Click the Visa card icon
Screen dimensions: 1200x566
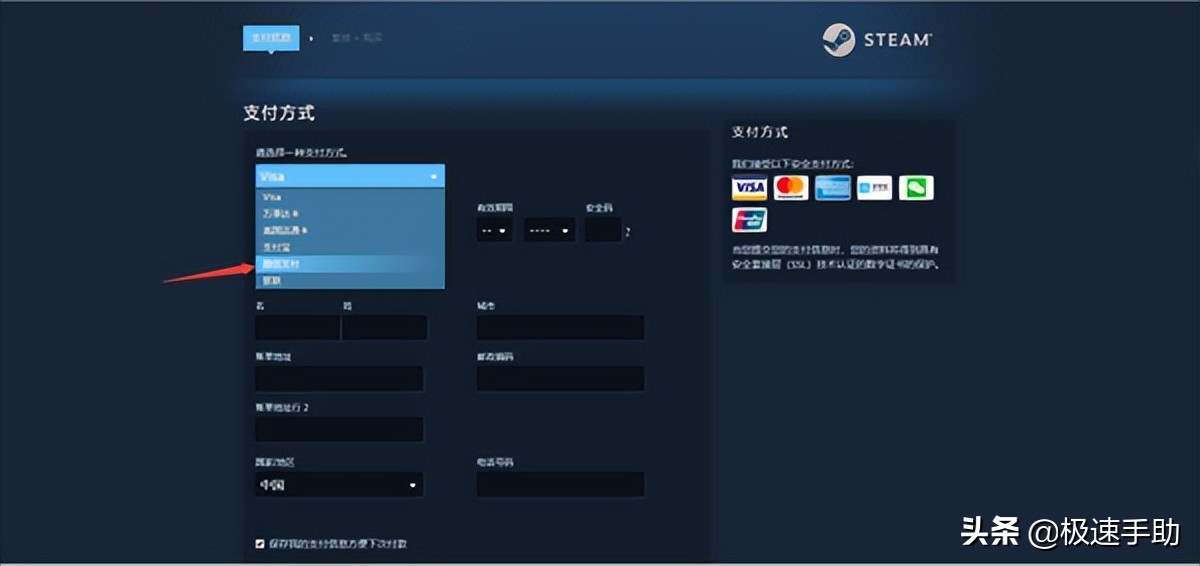(x=749, y=188)
